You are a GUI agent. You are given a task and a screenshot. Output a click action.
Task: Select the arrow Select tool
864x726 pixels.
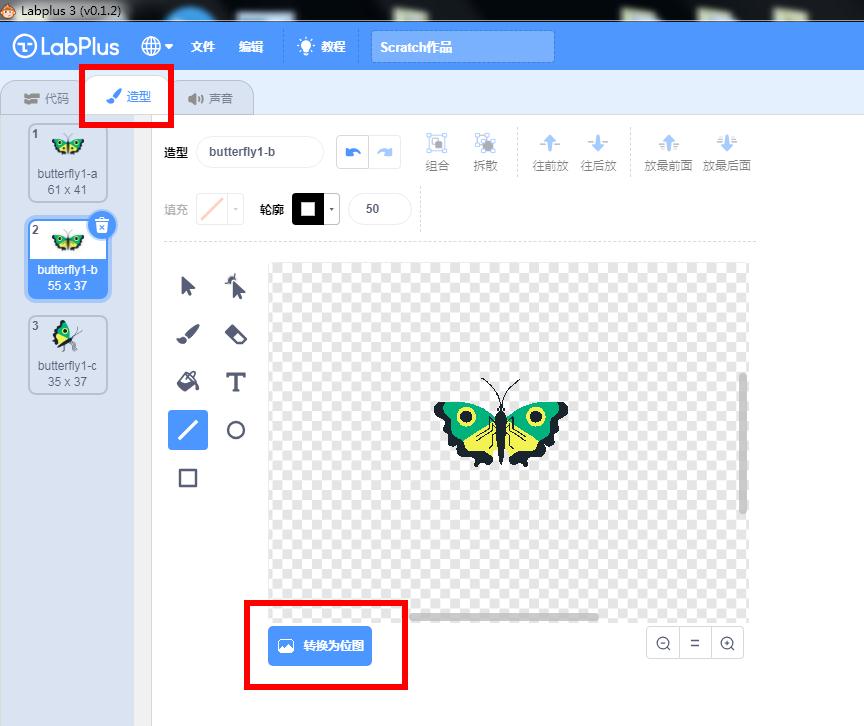(188, 287)
